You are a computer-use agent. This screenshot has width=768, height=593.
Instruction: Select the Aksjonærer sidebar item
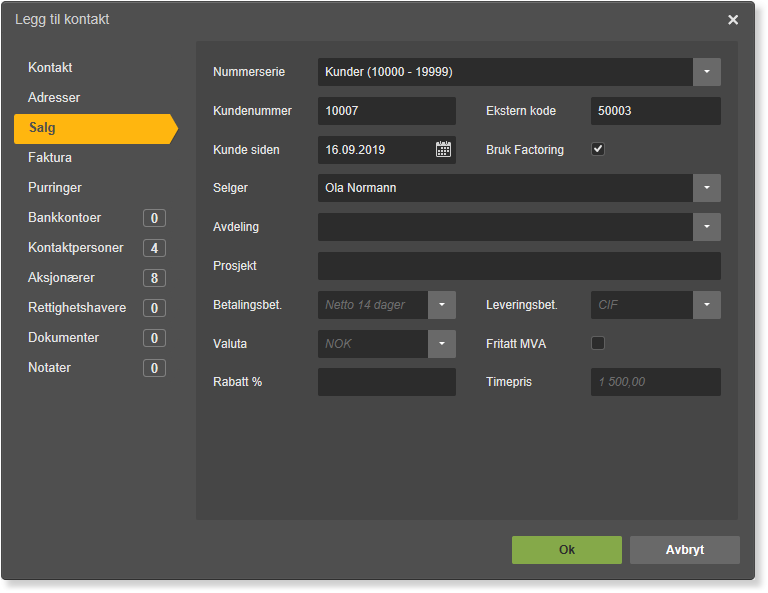coord(61,278)
